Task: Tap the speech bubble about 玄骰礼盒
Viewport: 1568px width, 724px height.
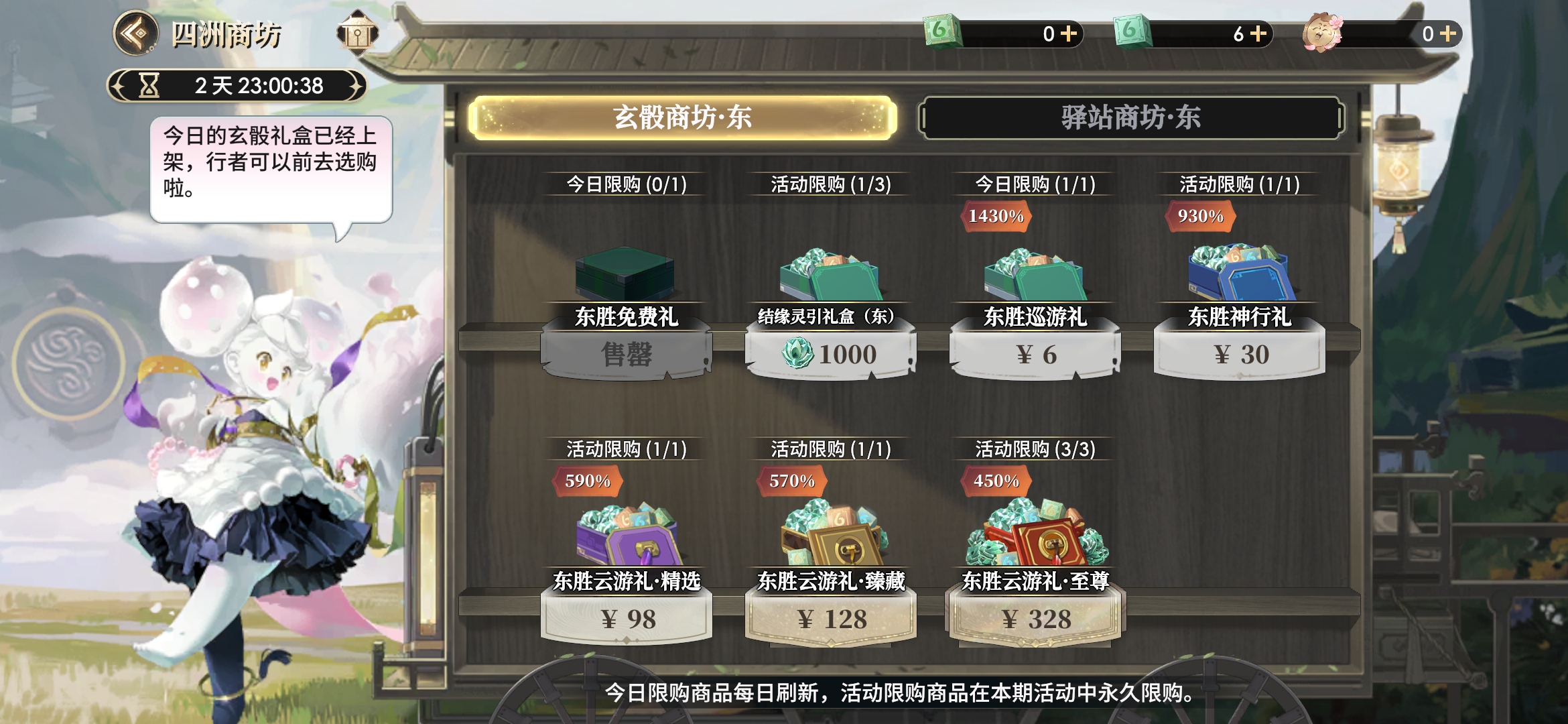Action: (271, 170)
